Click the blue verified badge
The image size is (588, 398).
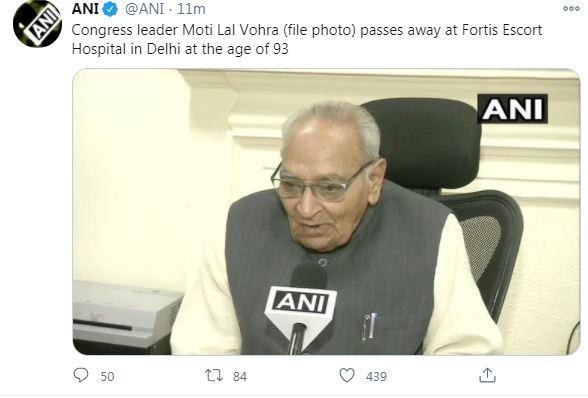coord(110,9)
